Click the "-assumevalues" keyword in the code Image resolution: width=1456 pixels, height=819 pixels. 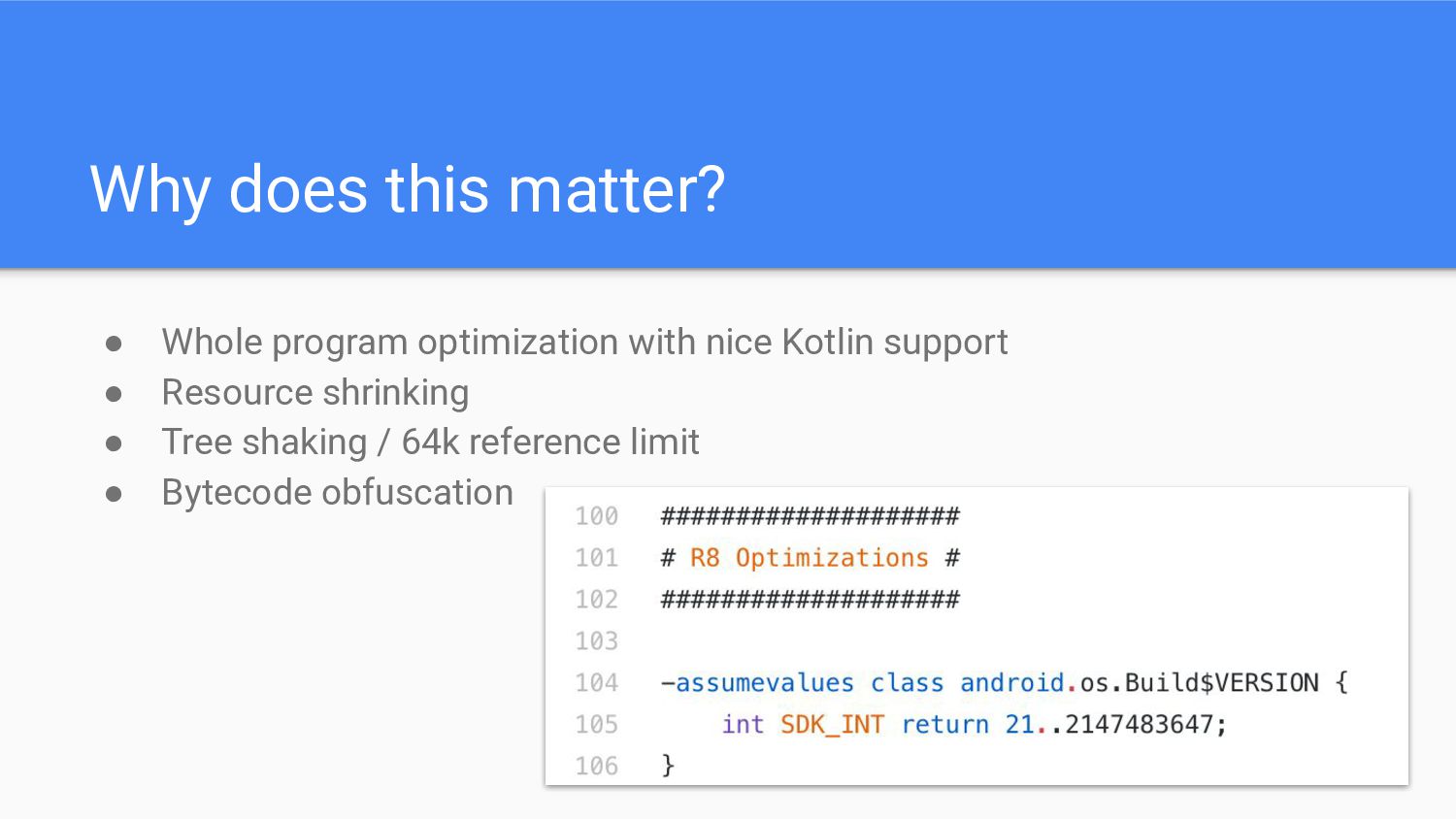point(757,683)
